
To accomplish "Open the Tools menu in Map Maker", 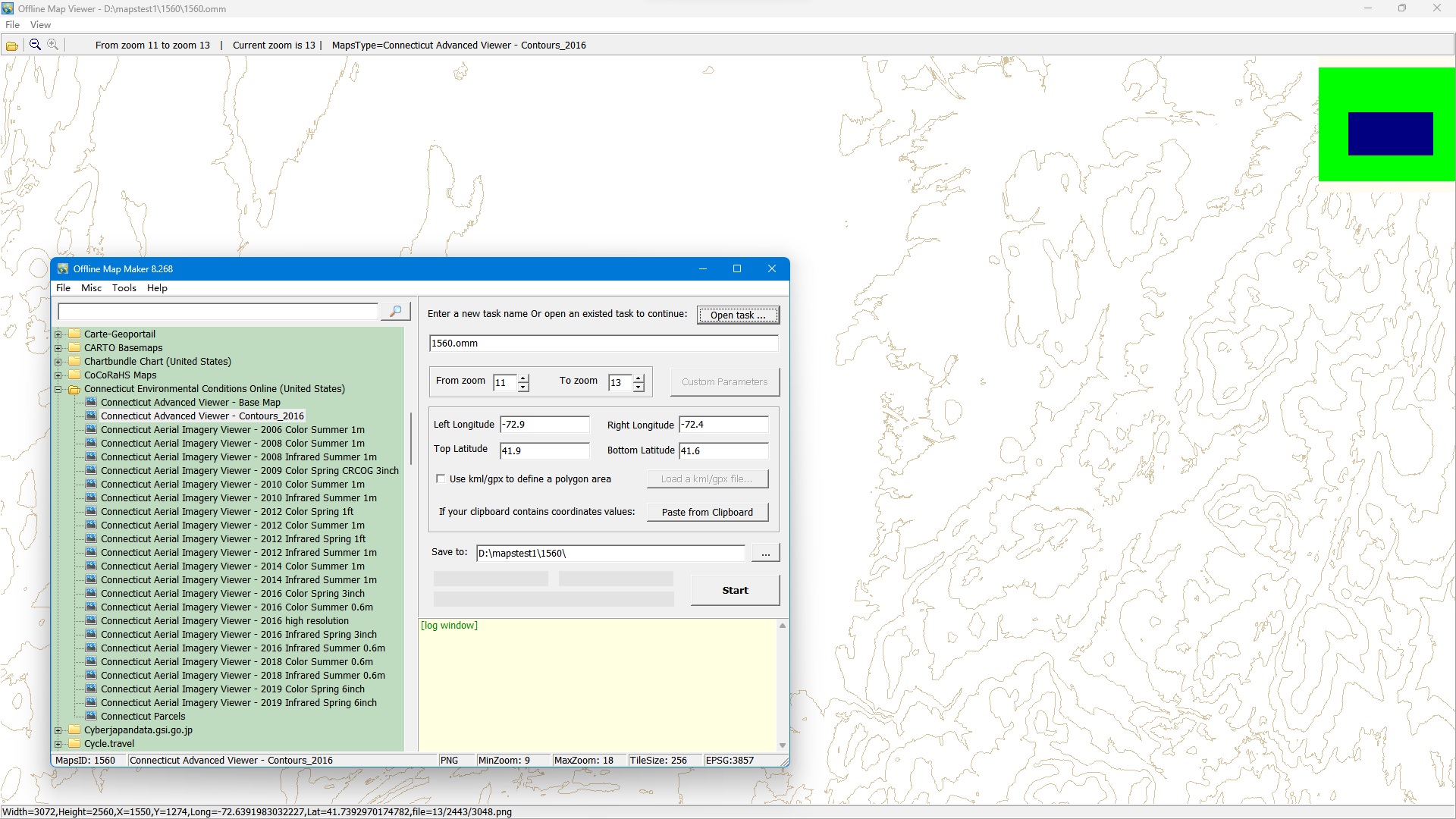I will click(x=124, y=287).
